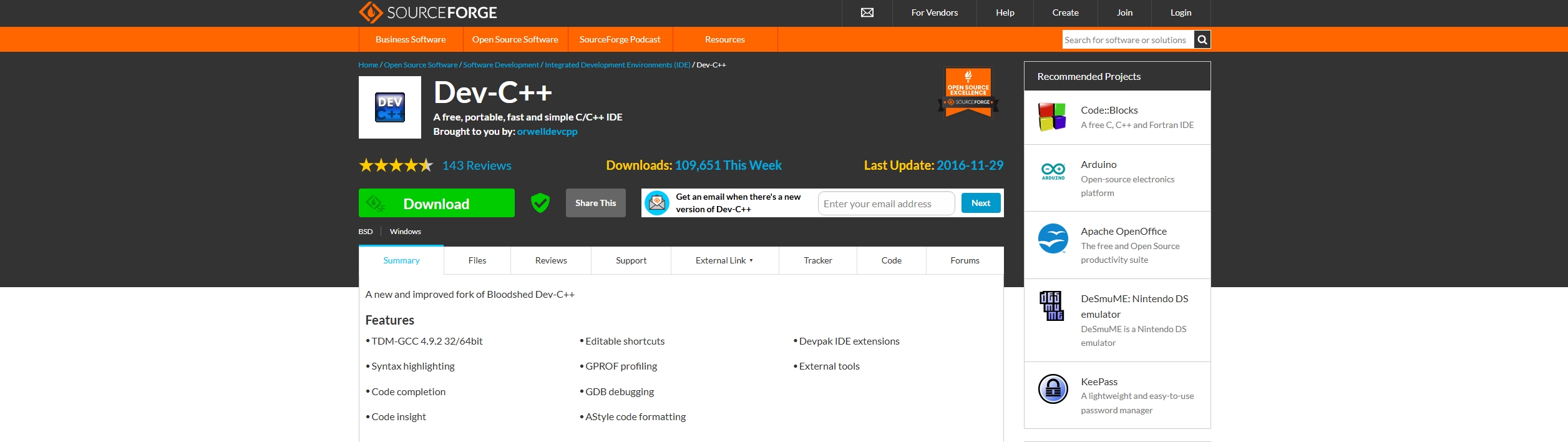This screenshot has width=1568, height=442.
Task: Click the KeePass padlock icon
Action: pos(1053,389)
